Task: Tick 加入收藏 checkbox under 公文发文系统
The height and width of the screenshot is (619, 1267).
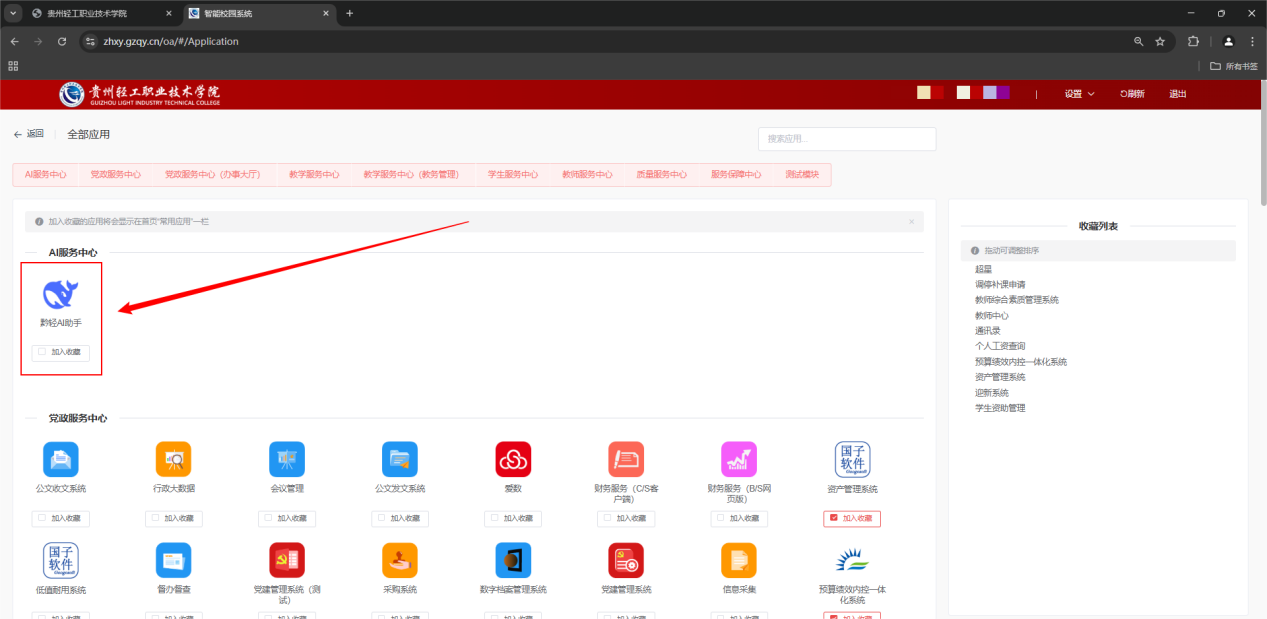Action: [381, 518]
